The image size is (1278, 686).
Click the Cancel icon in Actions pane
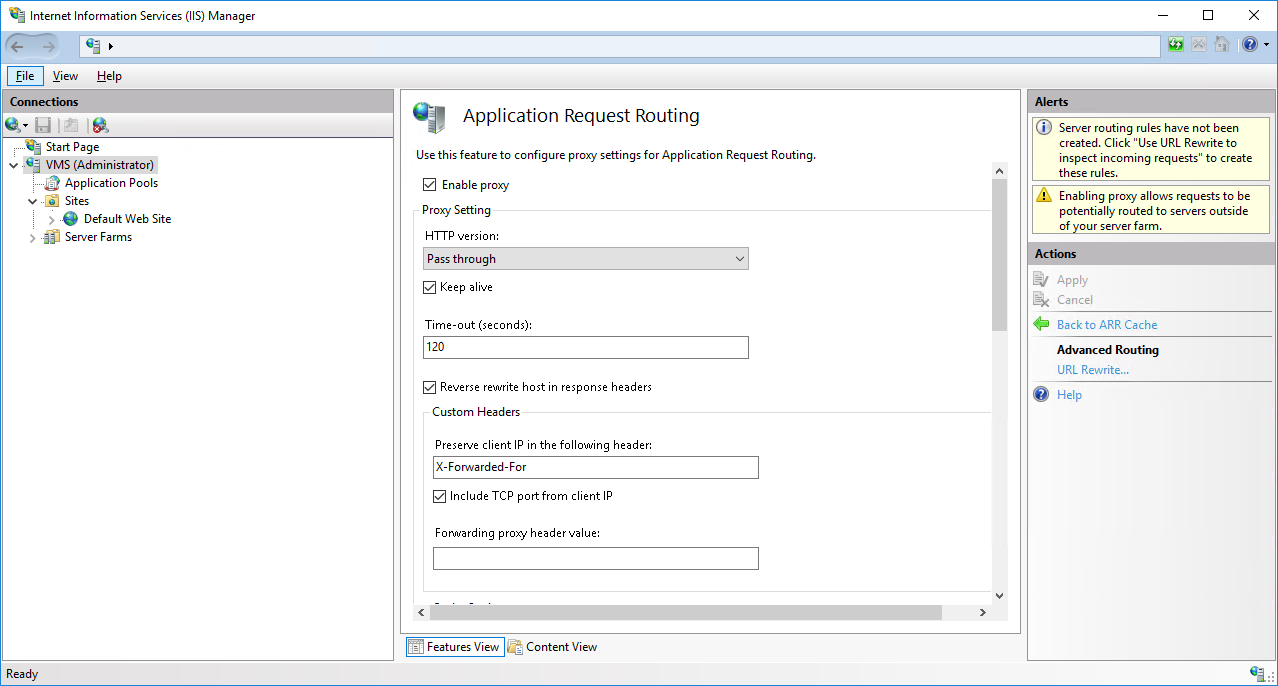click(x=1041, y=300)
